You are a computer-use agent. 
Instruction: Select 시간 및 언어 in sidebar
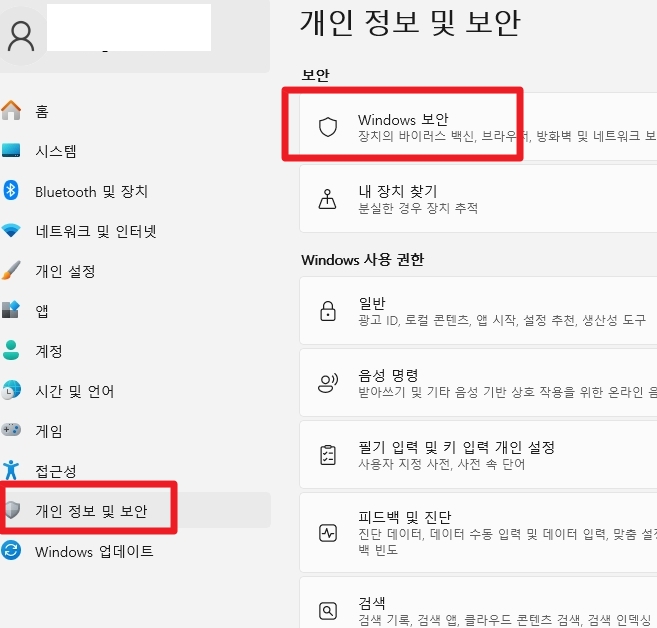[74, 391]
